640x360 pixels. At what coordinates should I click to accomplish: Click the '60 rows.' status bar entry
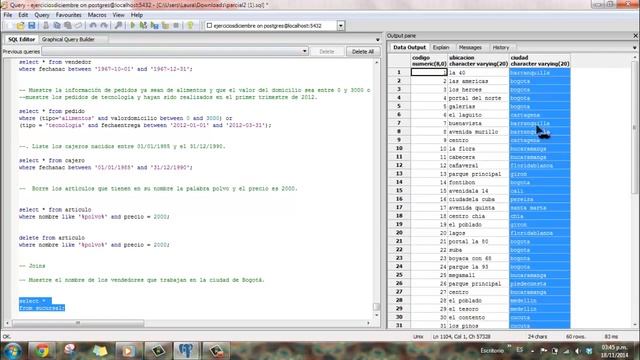(576, 337)
